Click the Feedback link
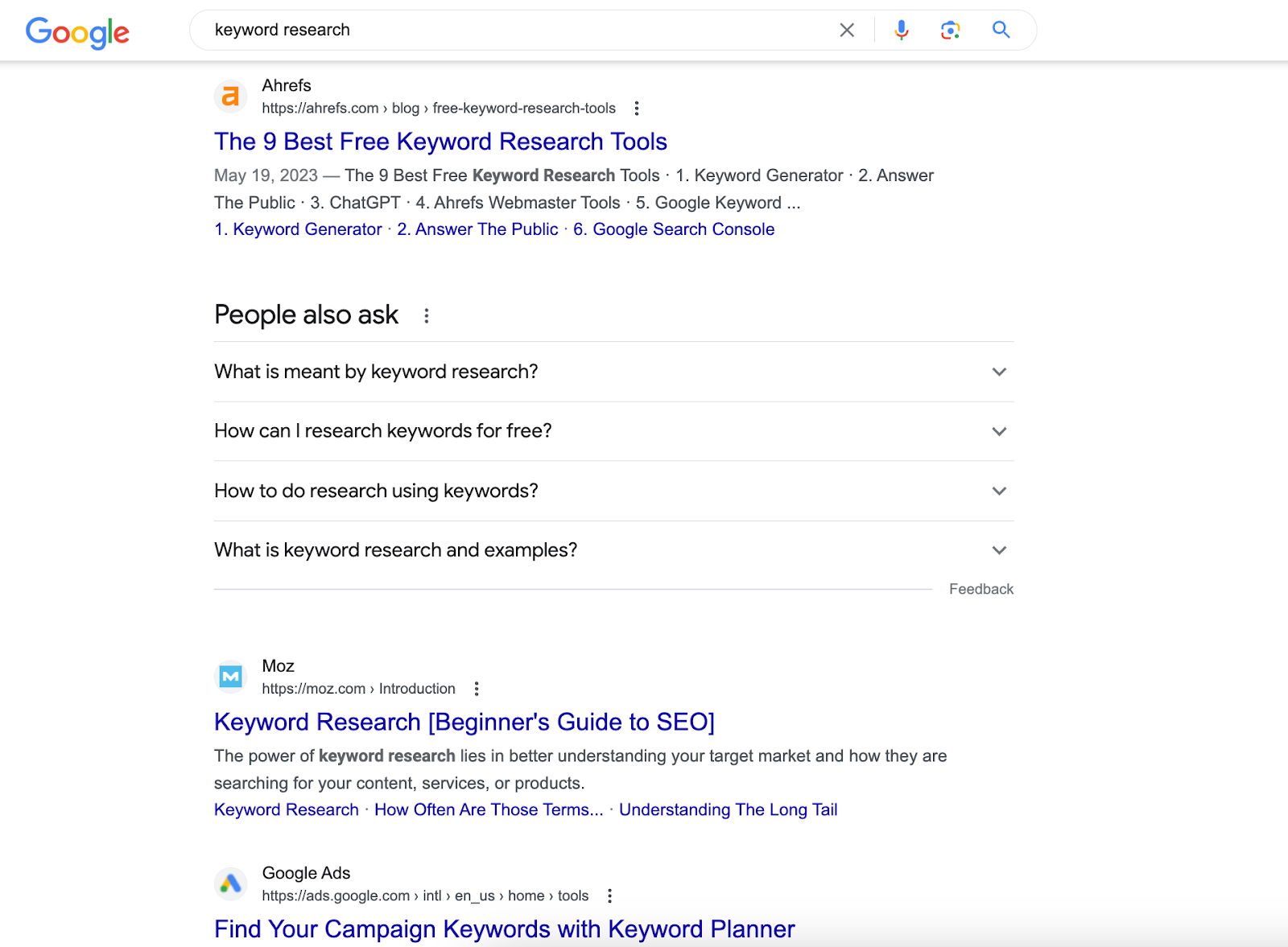This screenshot has width=1288, height=947. pyautogui.click(x=981, y=588)
